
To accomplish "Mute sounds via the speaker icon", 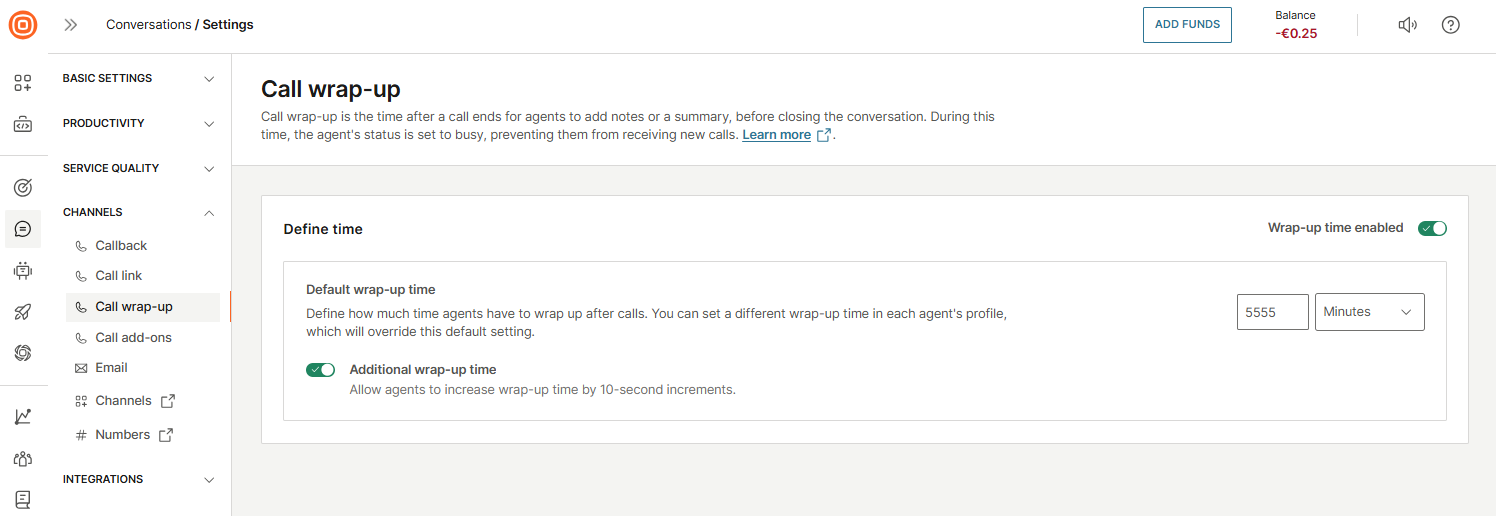I will click(1407, 25).
